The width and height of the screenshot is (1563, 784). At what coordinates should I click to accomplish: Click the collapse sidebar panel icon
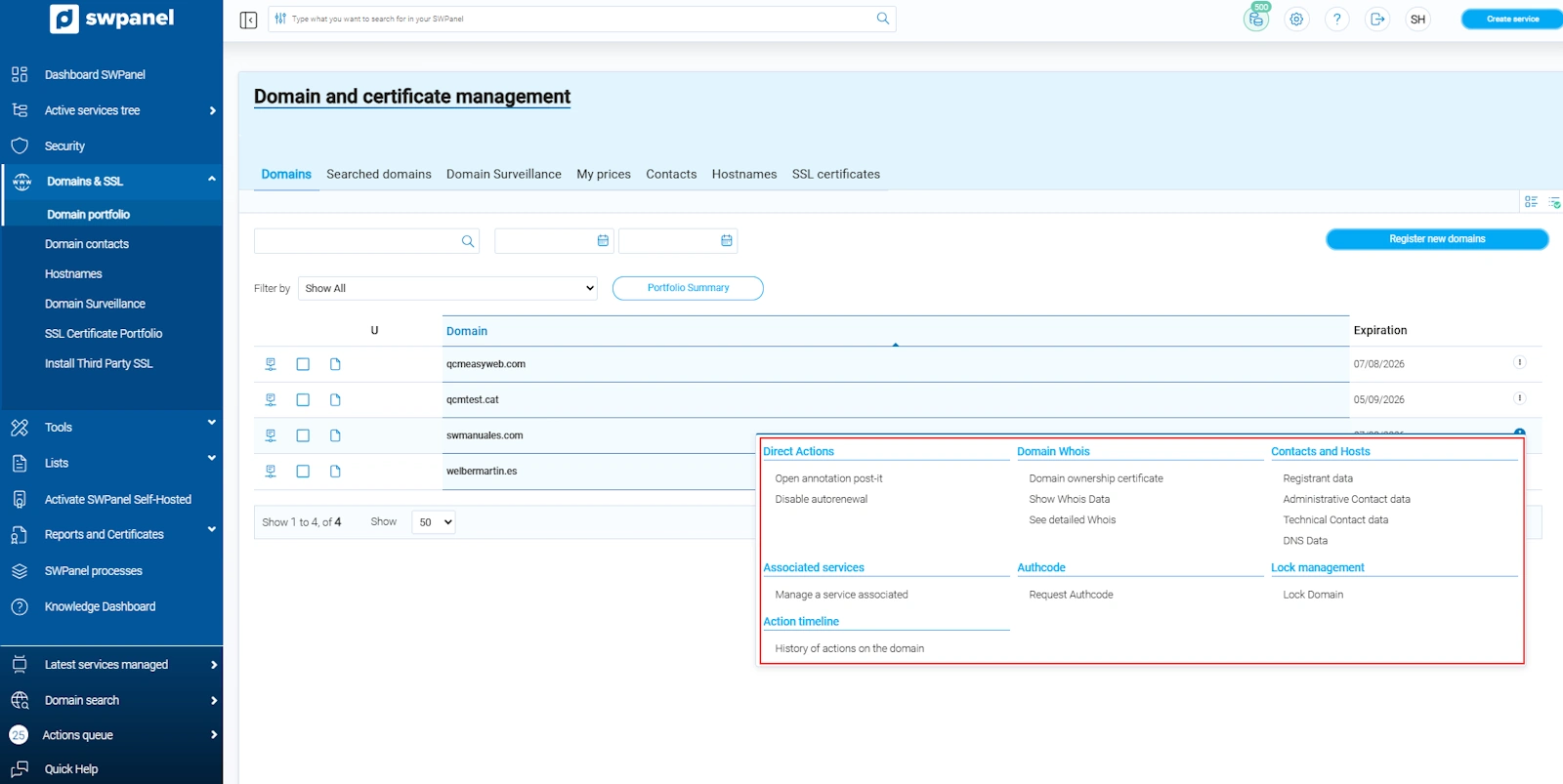[x=248, y=20]
